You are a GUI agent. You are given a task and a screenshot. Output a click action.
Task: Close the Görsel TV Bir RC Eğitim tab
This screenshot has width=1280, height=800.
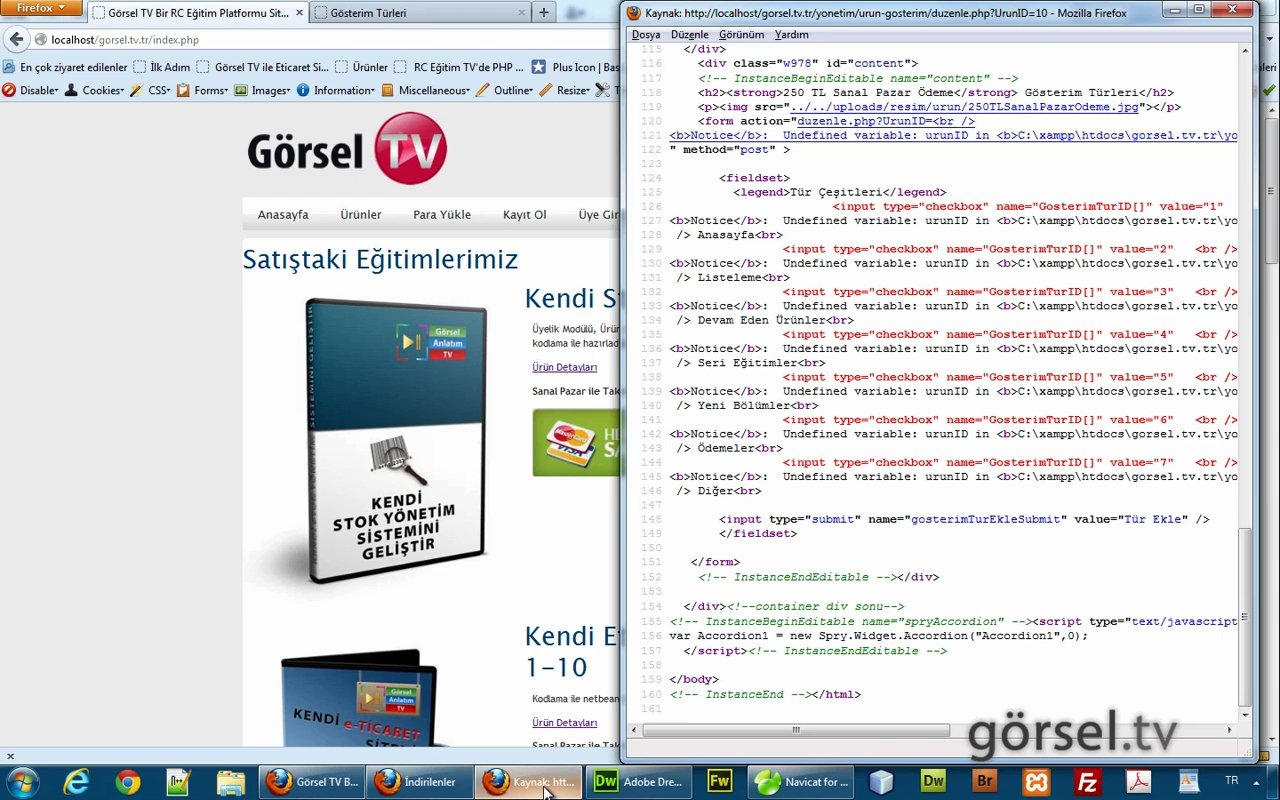[x=299, y=13]
